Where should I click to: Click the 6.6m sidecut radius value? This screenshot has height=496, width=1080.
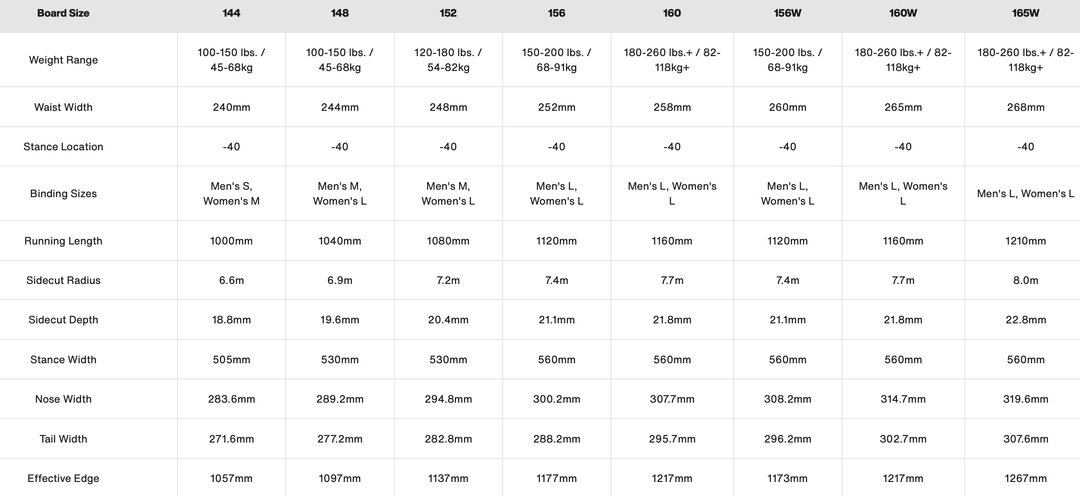231,281
